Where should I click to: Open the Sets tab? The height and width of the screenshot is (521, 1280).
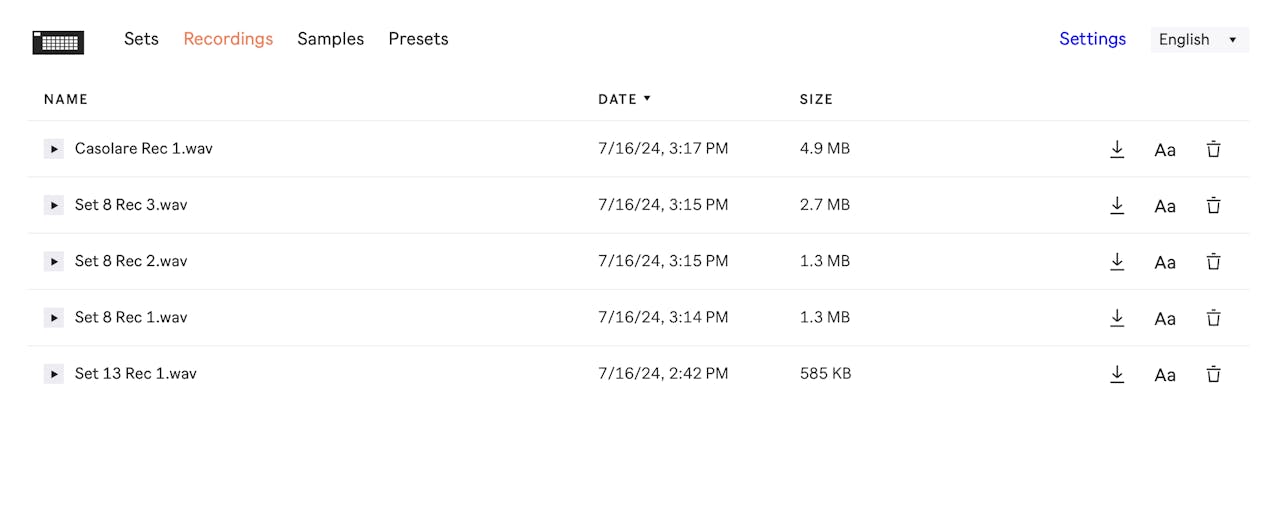click(x=141, y=39)
